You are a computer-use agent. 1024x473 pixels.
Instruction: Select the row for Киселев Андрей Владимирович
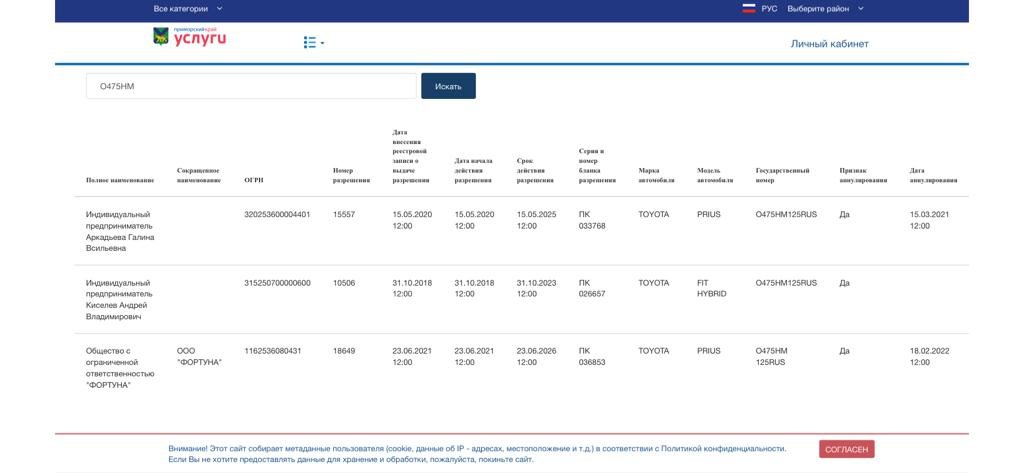tap(119, 299)
